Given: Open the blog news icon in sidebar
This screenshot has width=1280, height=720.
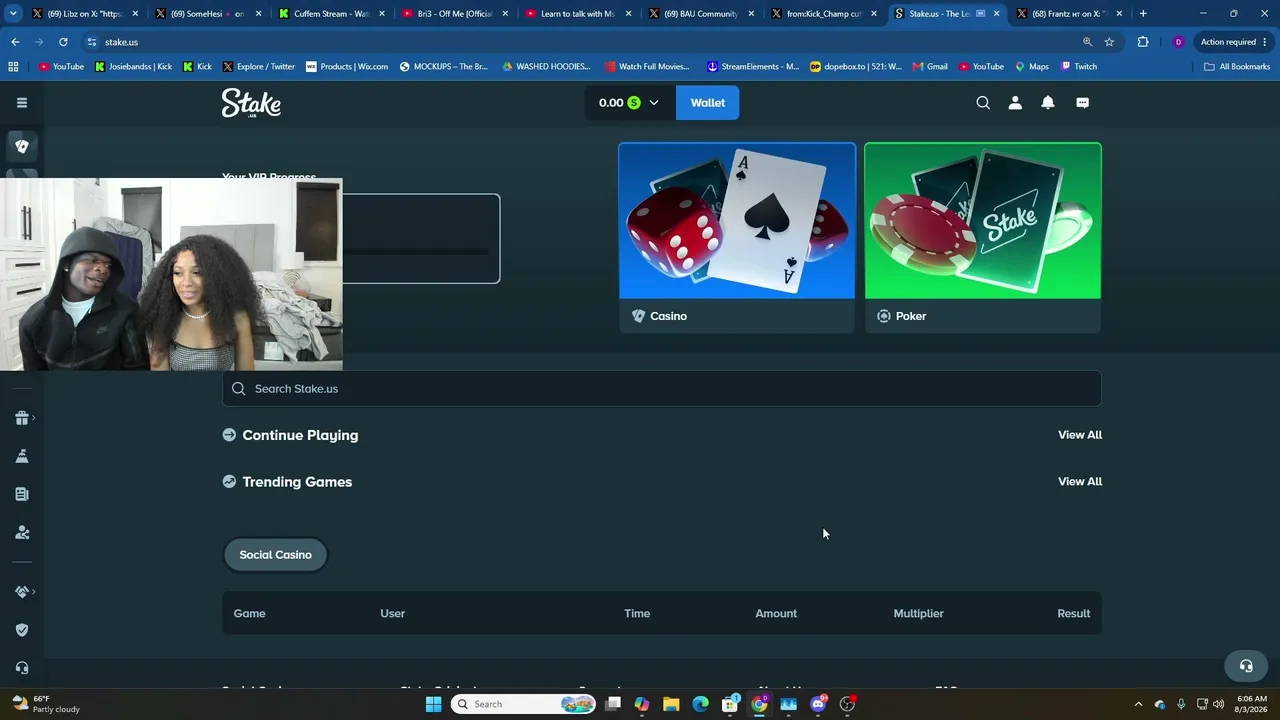Looking at the screenshot, I should click(22, 494).
